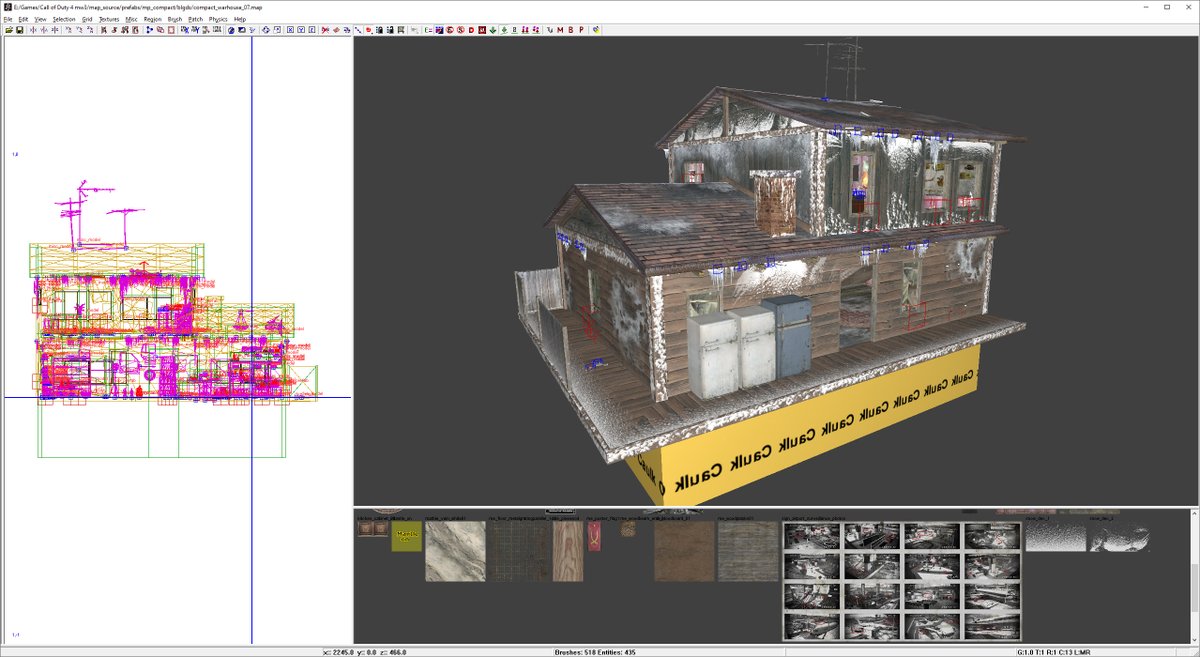Screen dimensions: 1200x657
Task: Click the red scissors toolbar icon
Action: pyautogui.click(x=324, y=30)
